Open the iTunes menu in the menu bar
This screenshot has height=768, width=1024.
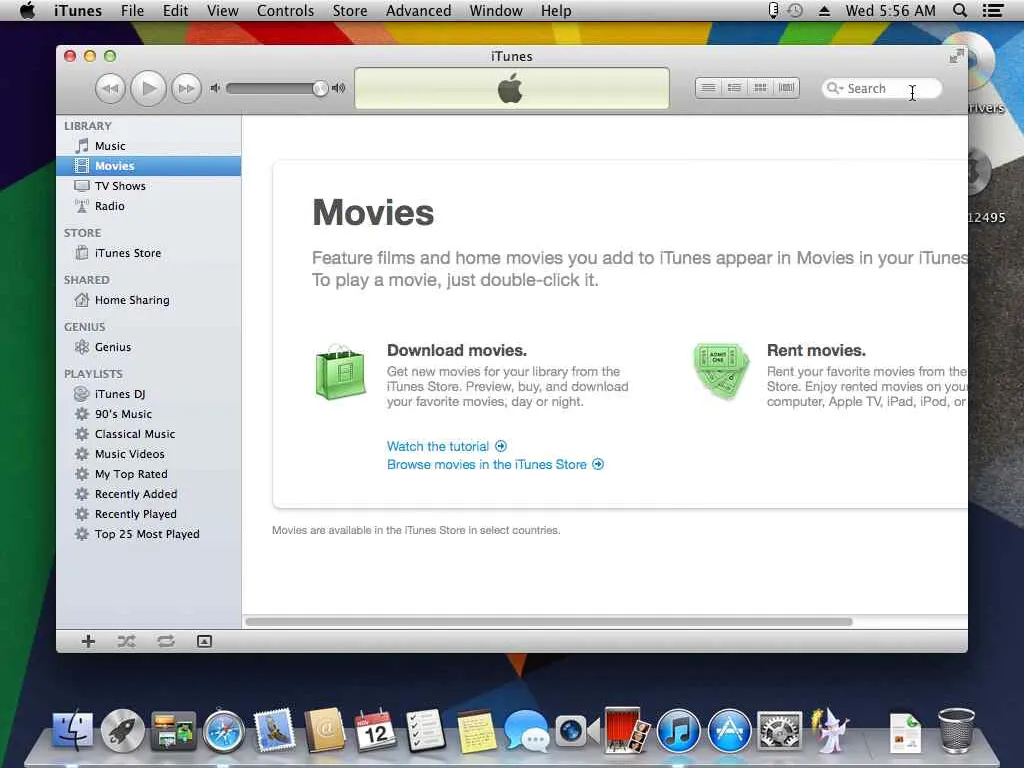pyautogui.click(x=78, y=10)
